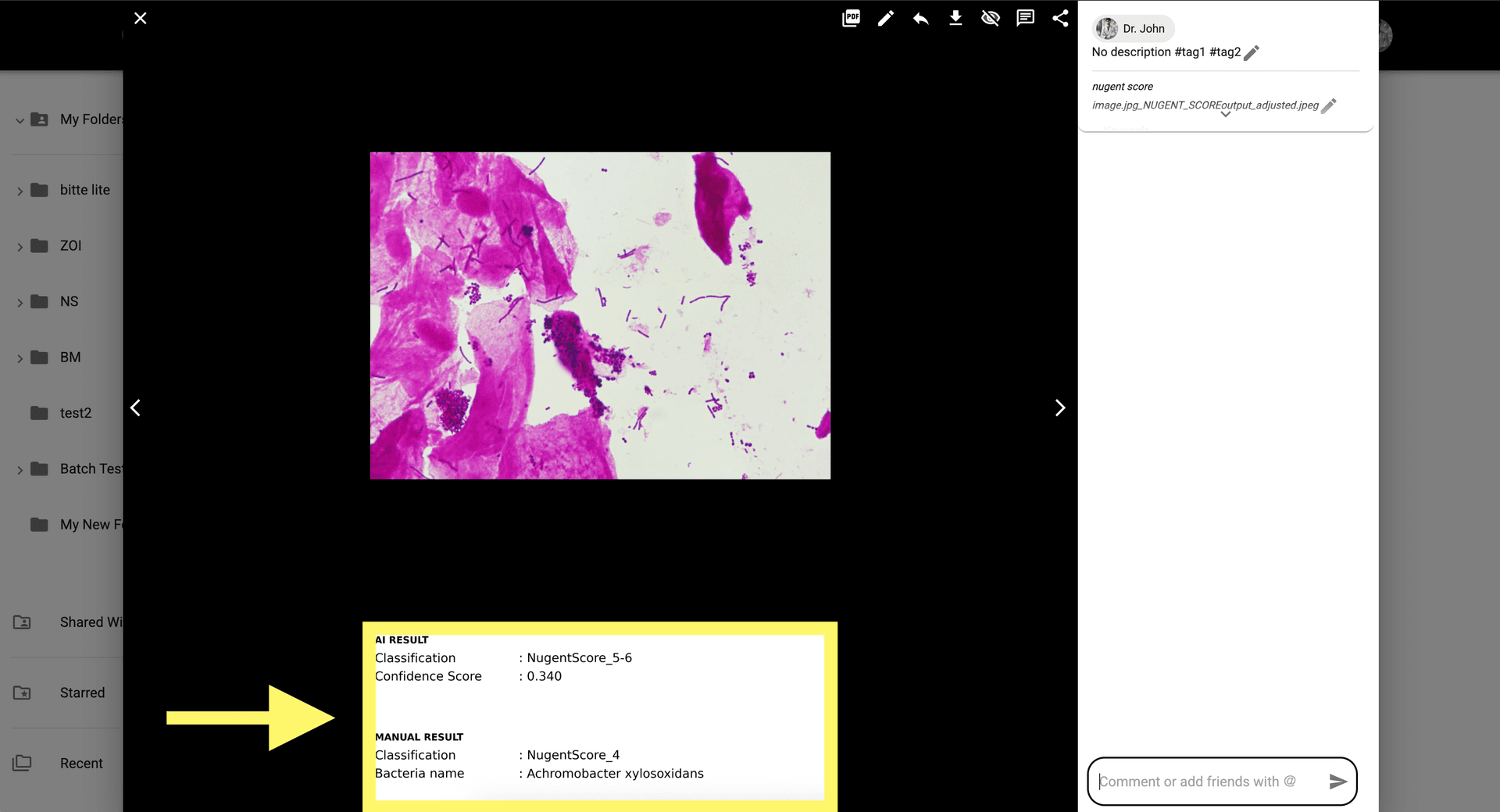
Task: Open the Starred section
Action: 82,693
